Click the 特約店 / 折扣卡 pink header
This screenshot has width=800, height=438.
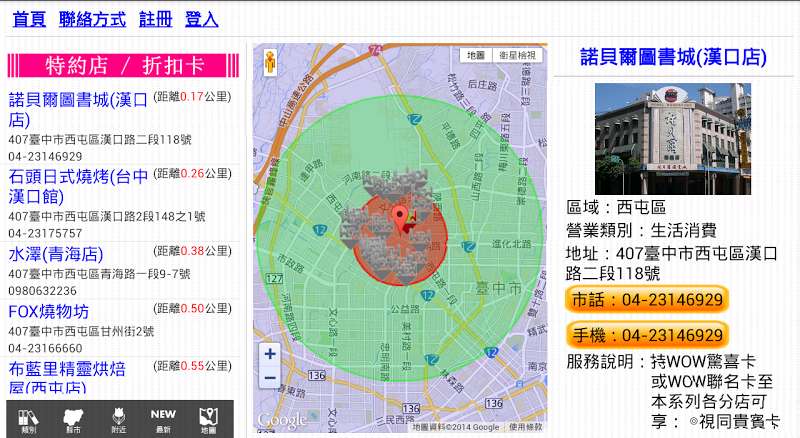(x=123, y=65)
